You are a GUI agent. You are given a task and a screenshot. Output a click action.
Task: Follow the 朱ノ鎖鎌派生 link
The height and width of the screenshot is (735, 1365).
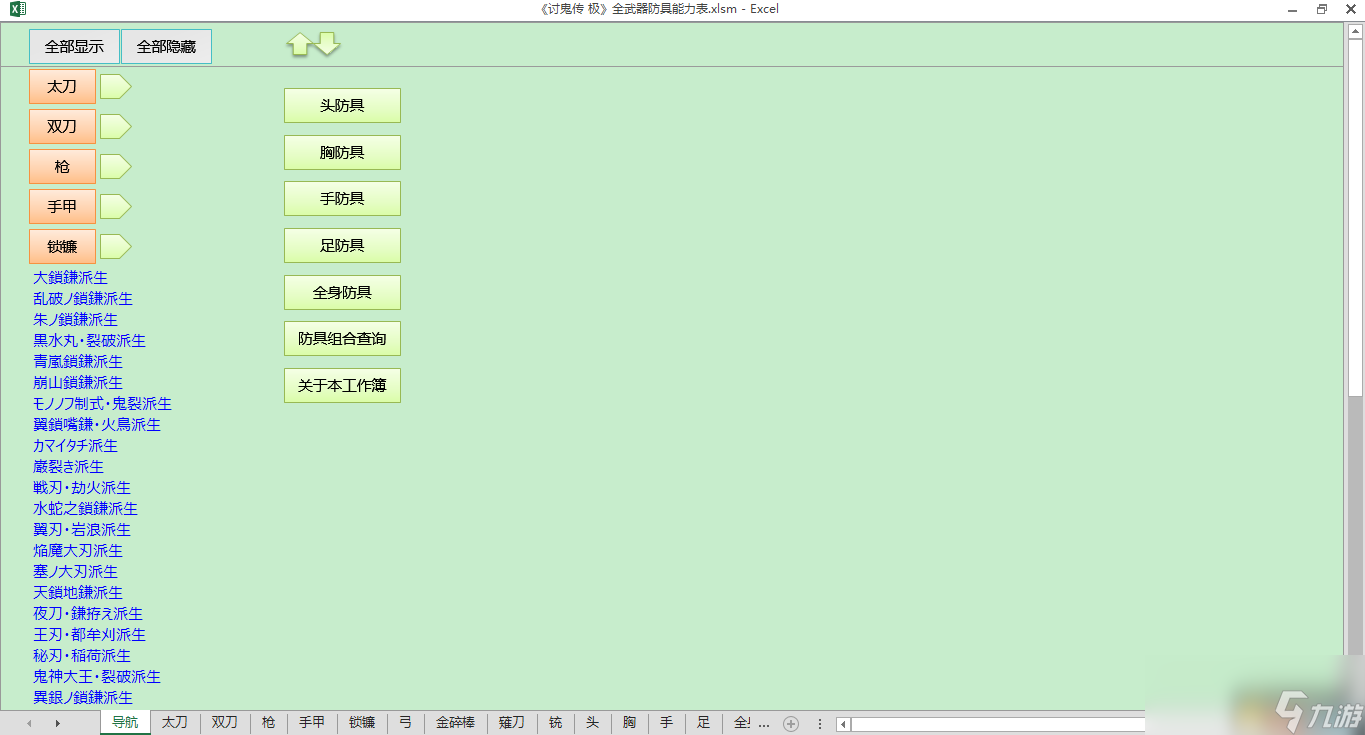point(75,319)
